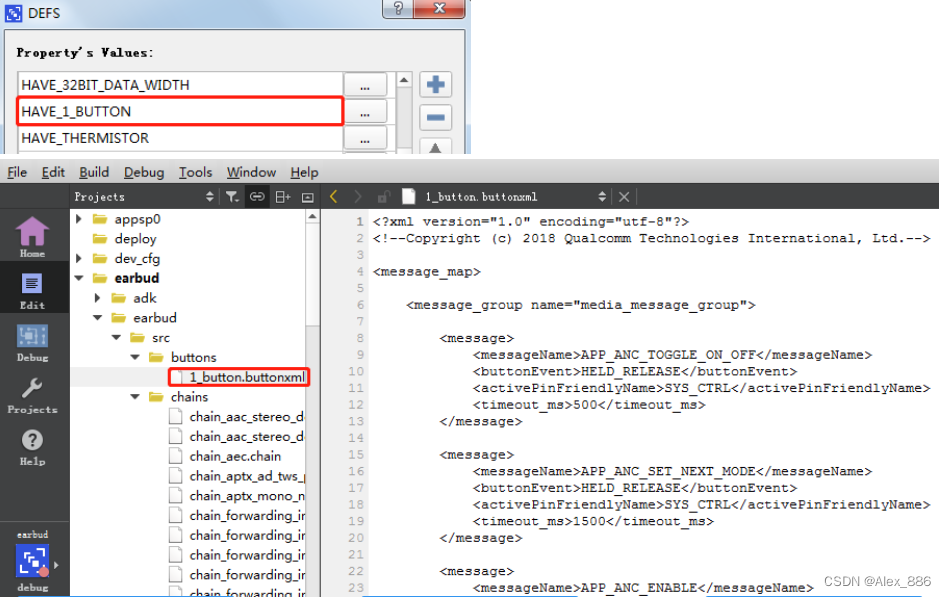Click the message_group name line

580,305
